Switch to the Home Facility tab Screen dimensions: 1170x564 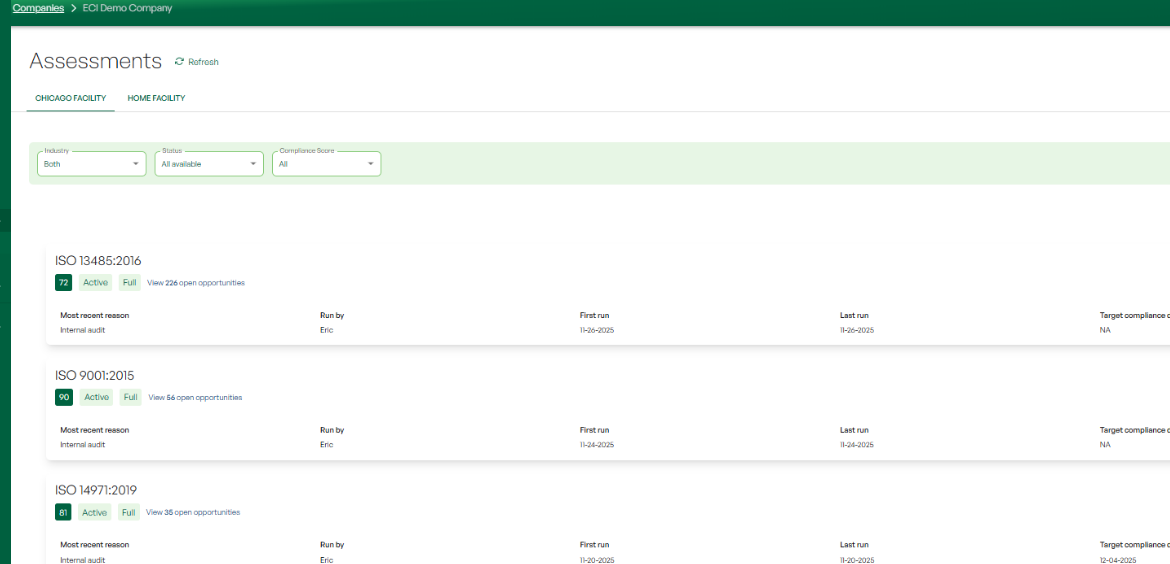(156, 98)
